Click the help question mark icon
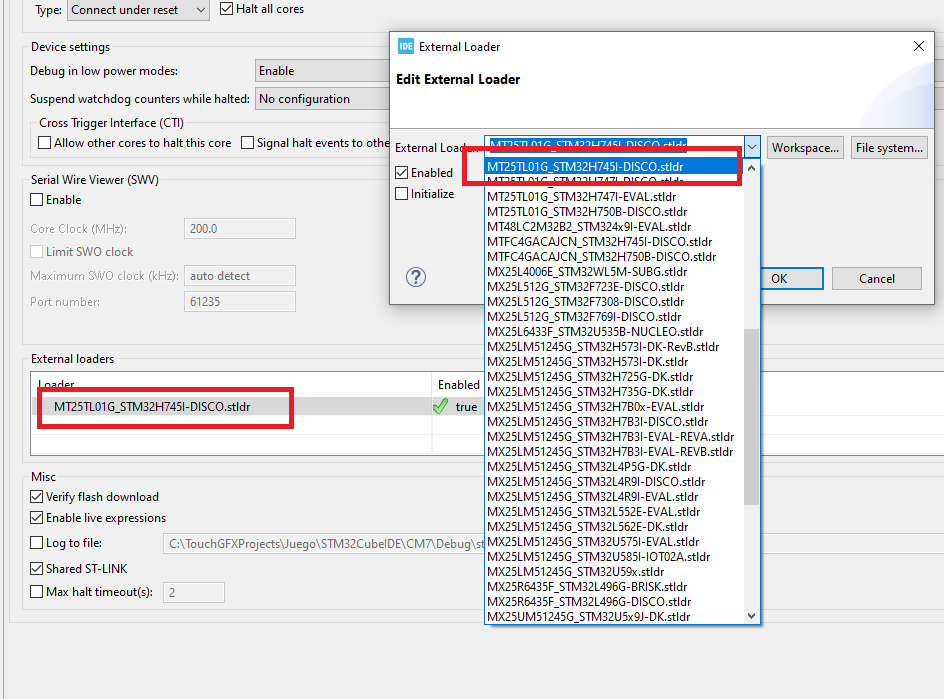The image size is (944, 699). coord(416,277)
